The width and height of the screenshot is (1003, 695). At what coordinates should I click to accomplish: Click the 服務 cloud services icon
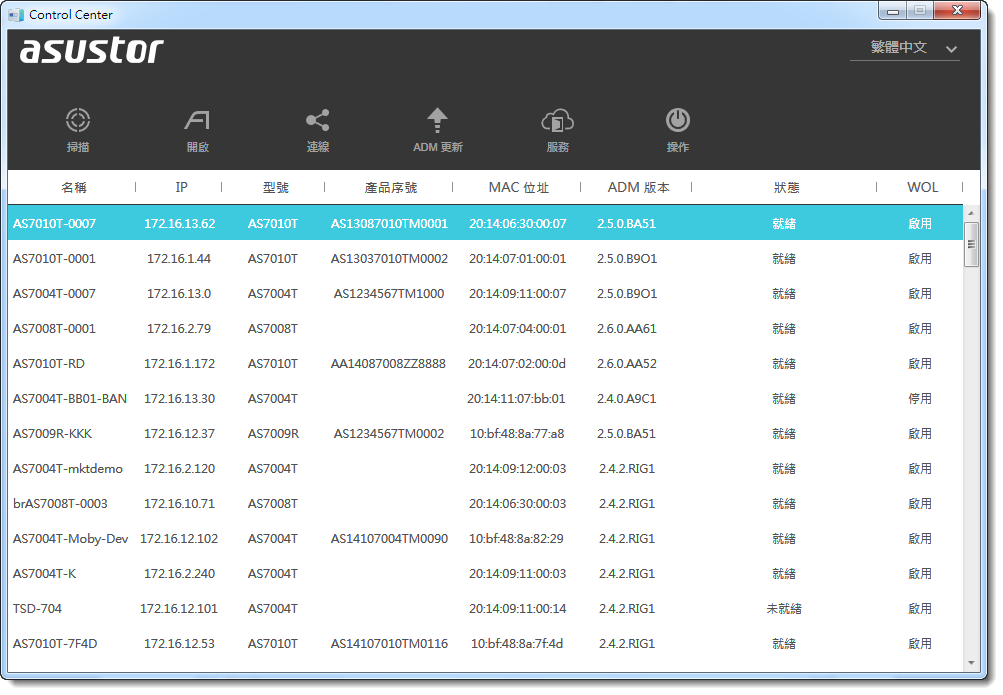(x=557, y=120)
